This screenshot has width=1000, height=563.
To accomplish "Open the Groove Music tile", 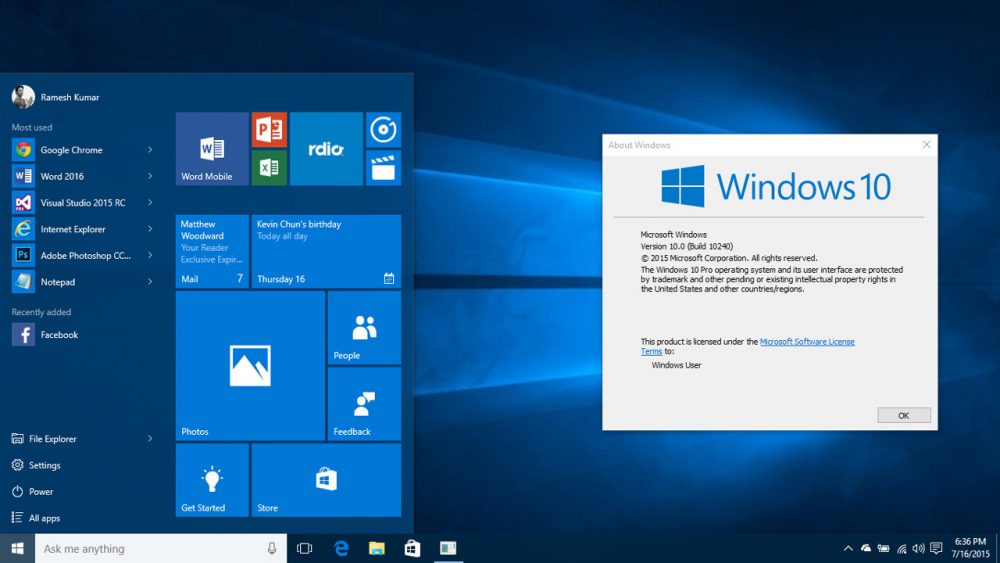I will 383,129.
